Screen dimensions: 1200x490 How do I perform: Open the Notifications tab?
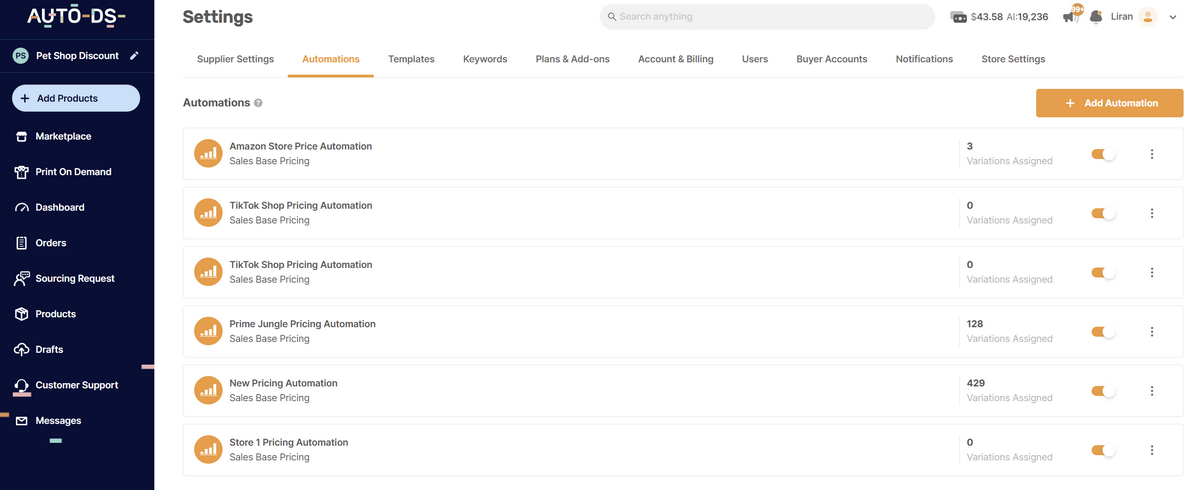click(924, 59)
